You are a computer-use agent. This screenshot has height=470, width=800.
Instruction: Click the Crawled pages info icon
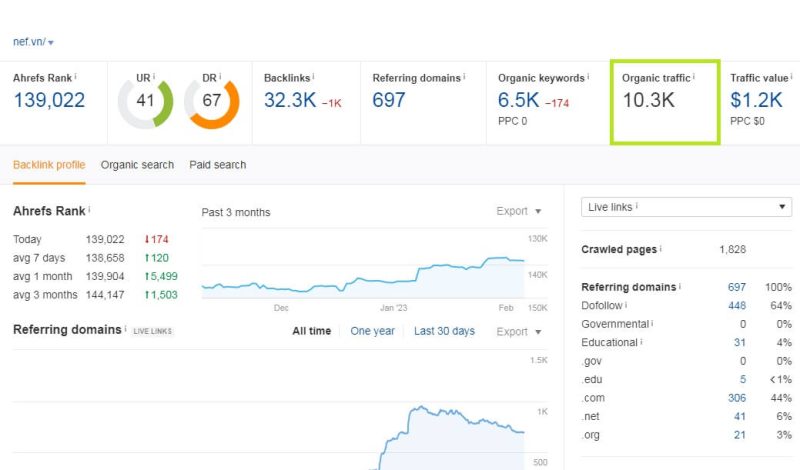click(x=660, y=248)
